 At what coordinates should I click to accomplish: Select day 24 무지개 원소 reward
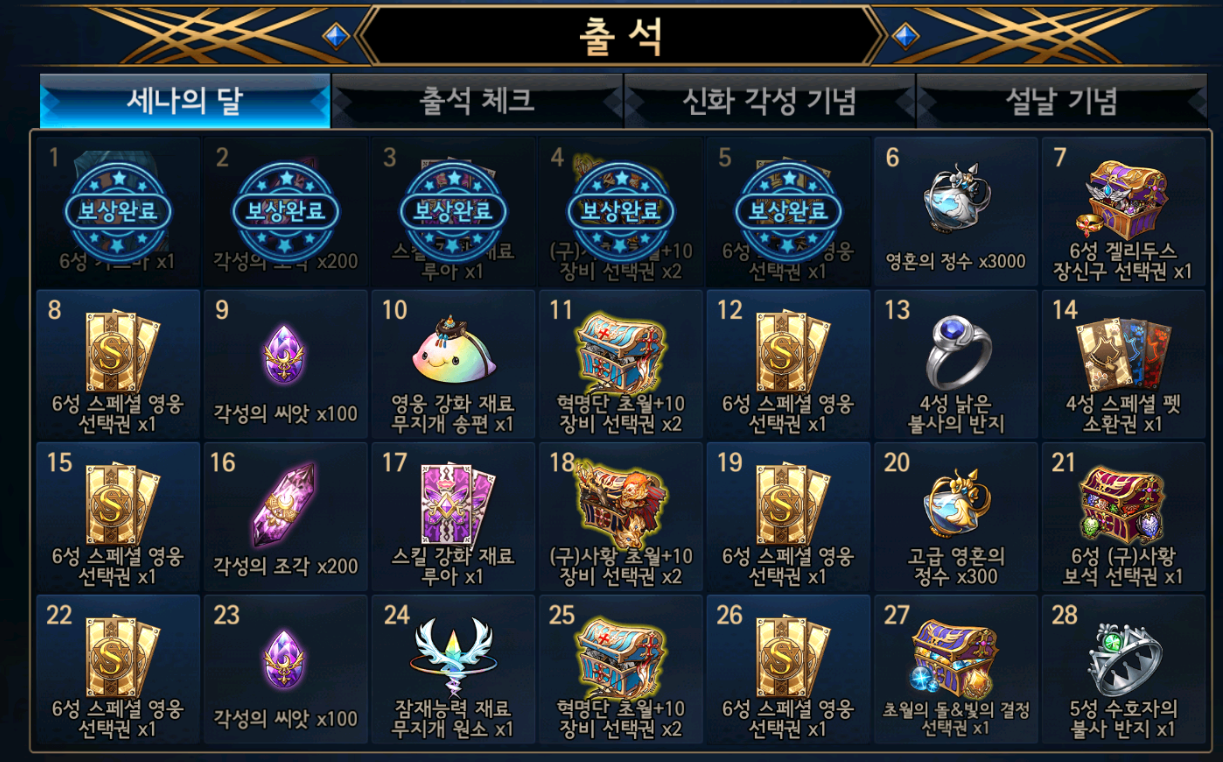(453, 670)
